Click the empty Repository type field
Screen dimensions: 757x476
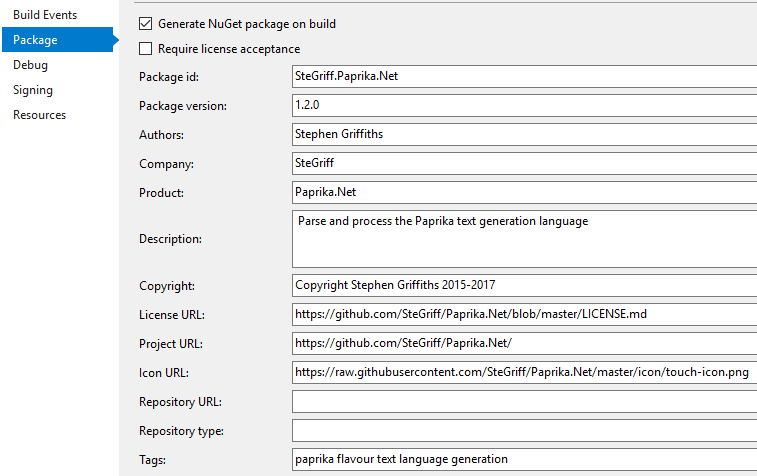(524, 430)
